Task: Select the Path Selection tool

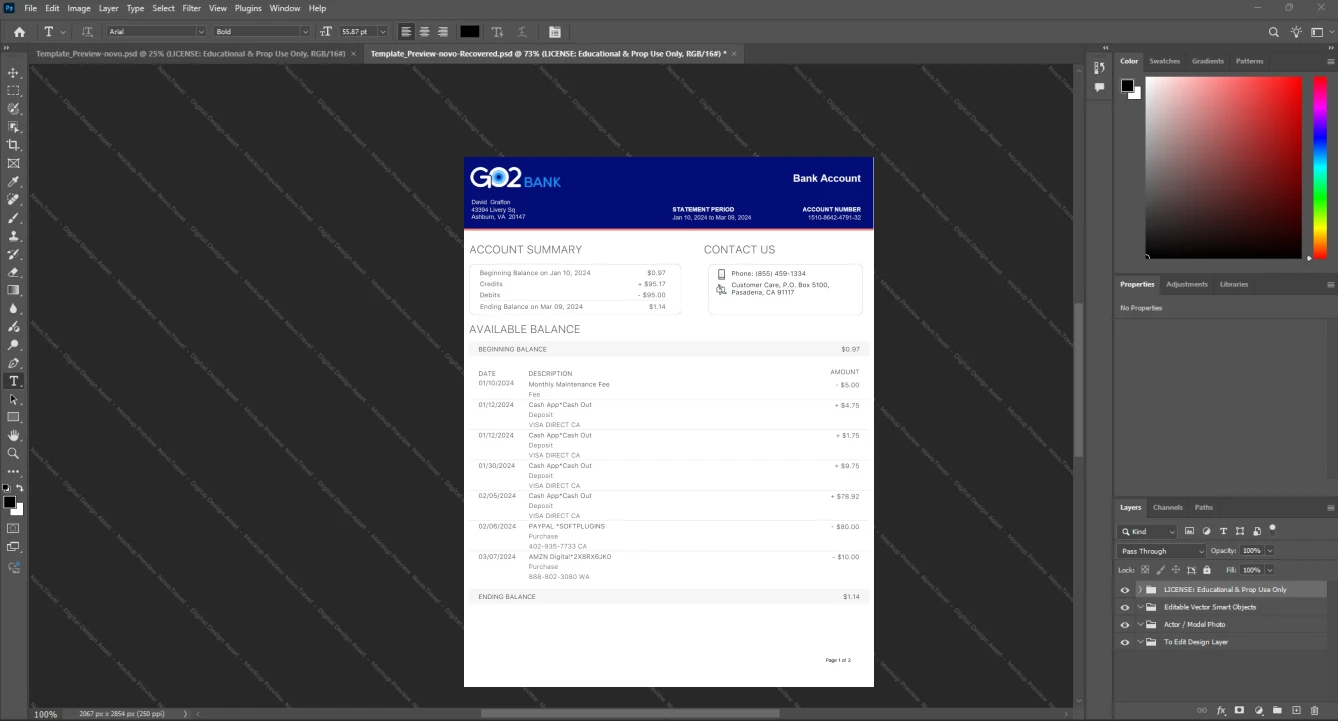Action: (13, 399)
